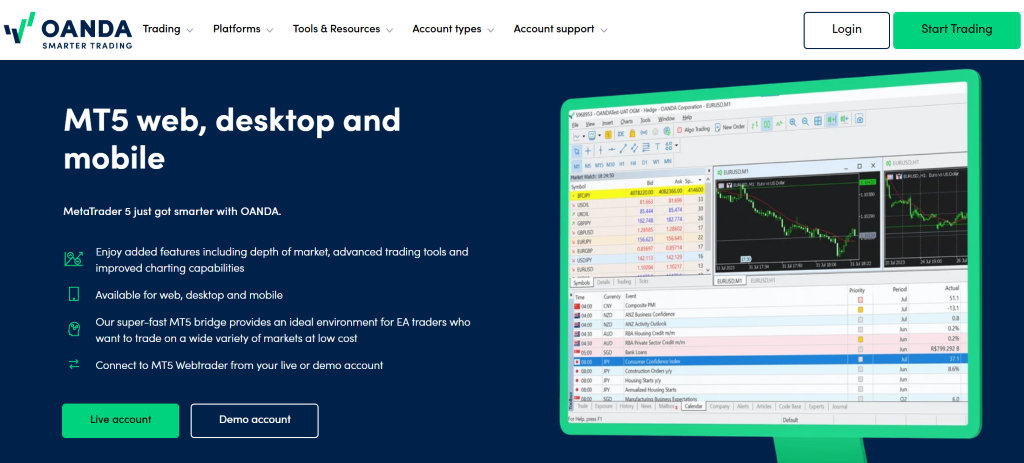Viewport: 1024px width, 463px height.
Task: Select bar chart icon in MT5 toolbar
Action: (x=754, y=125)
